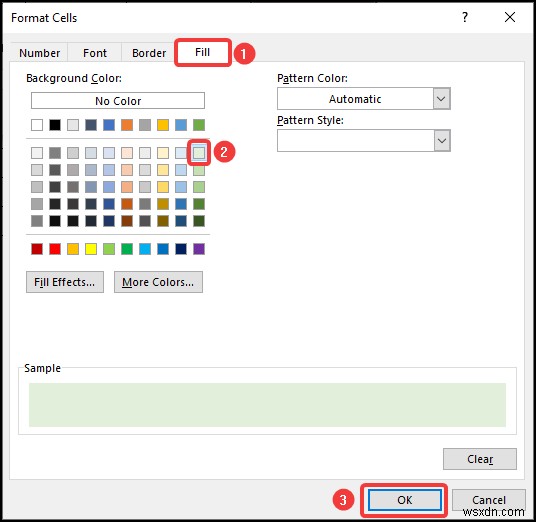Pick the white swatch in top row

point(37,125)
